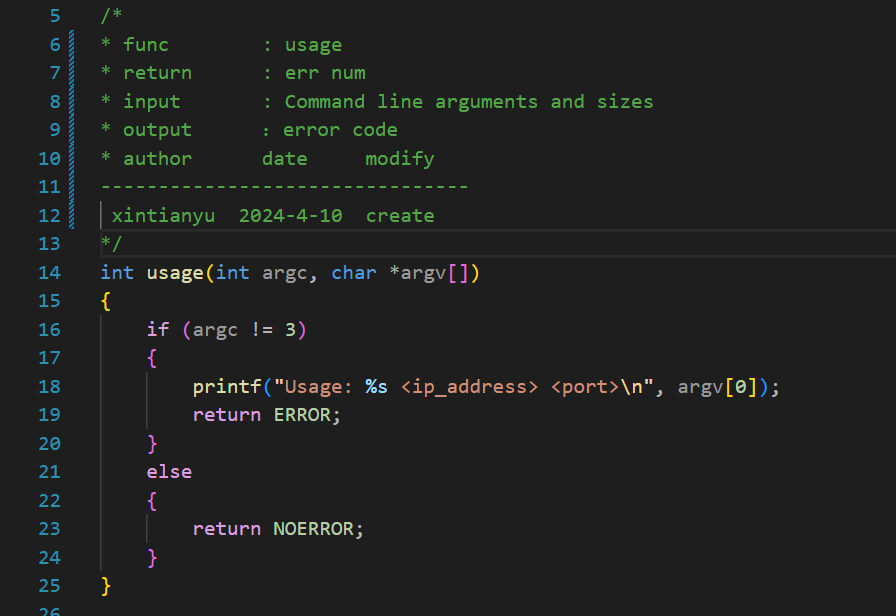Click the int return type of usage

click(117, 272)
